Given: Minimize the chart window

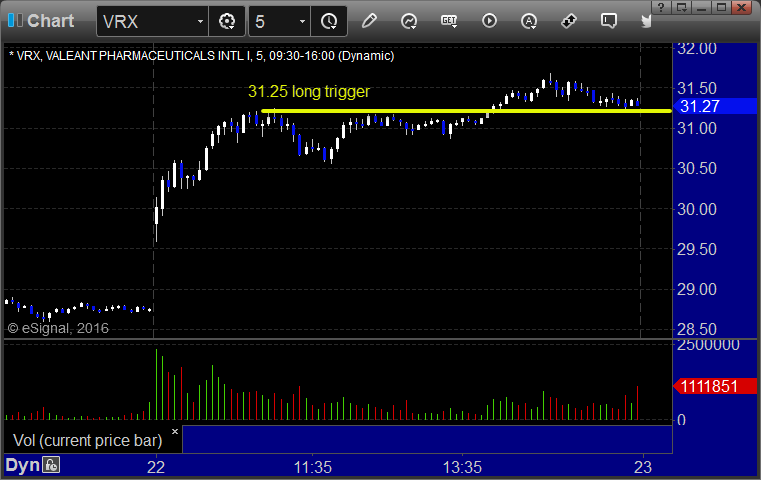Looking at the screenshot, I should (x=701, y=8).
